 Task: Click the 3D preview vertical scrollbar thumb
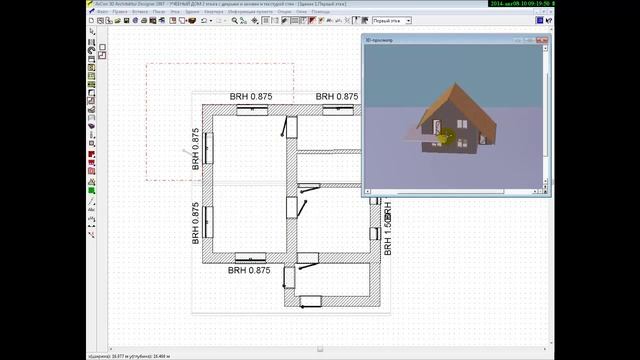545,114
